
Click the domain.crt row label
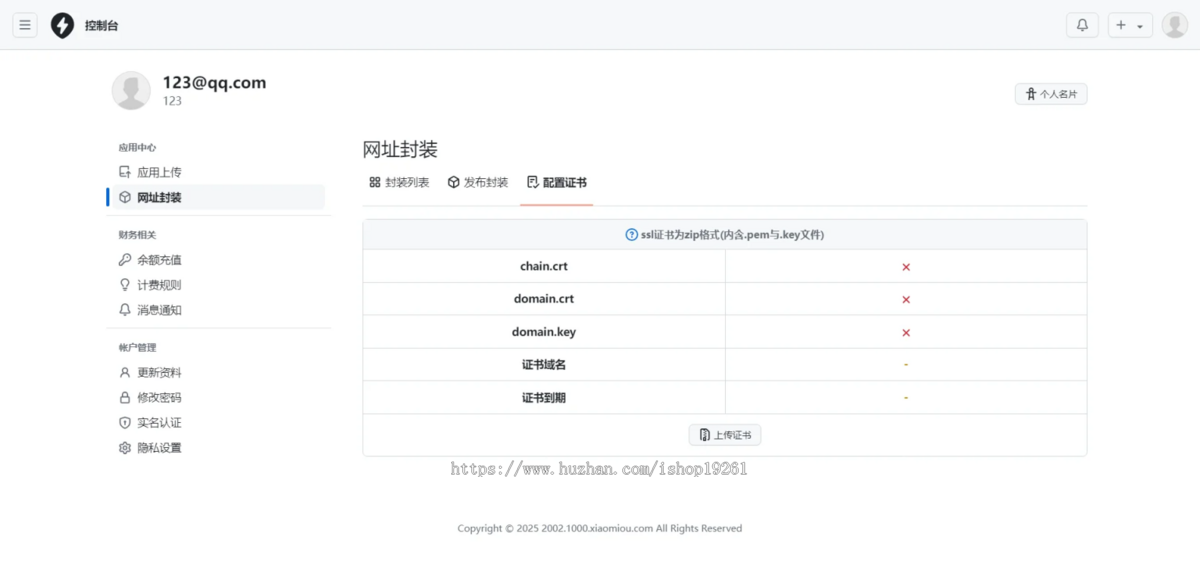544,299
